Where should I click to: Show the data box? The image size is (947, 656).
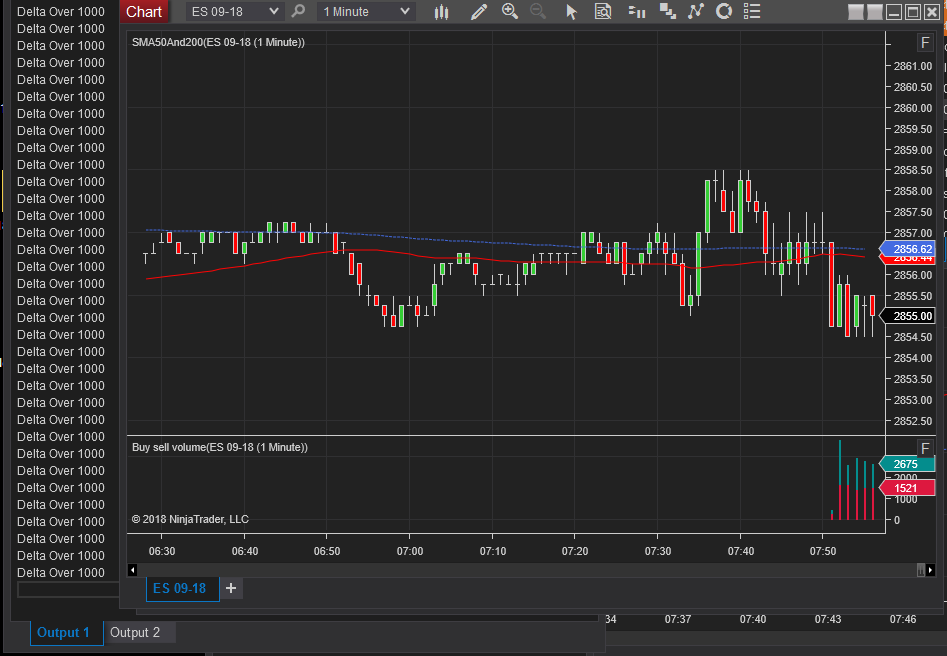pyautogui.click(x=603, y=12)
